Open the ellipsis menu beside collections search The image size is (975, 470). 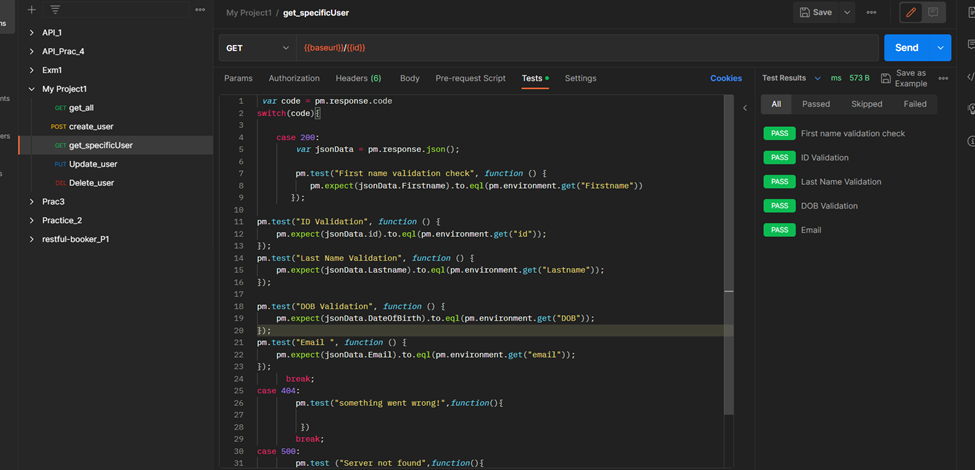pos(200,9)
